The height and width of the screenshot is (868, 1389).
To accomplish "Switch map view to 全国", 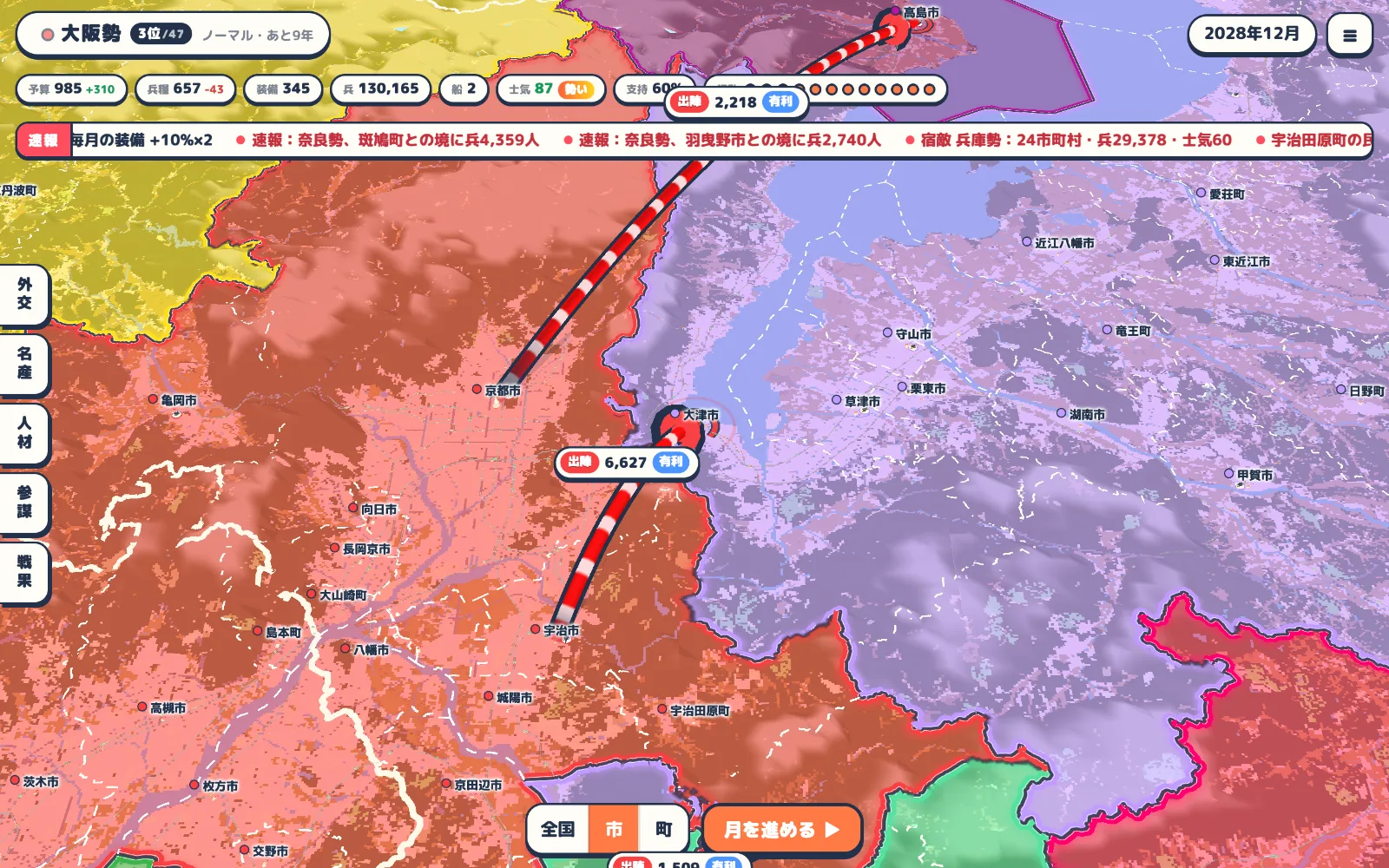I will [558, 830].
